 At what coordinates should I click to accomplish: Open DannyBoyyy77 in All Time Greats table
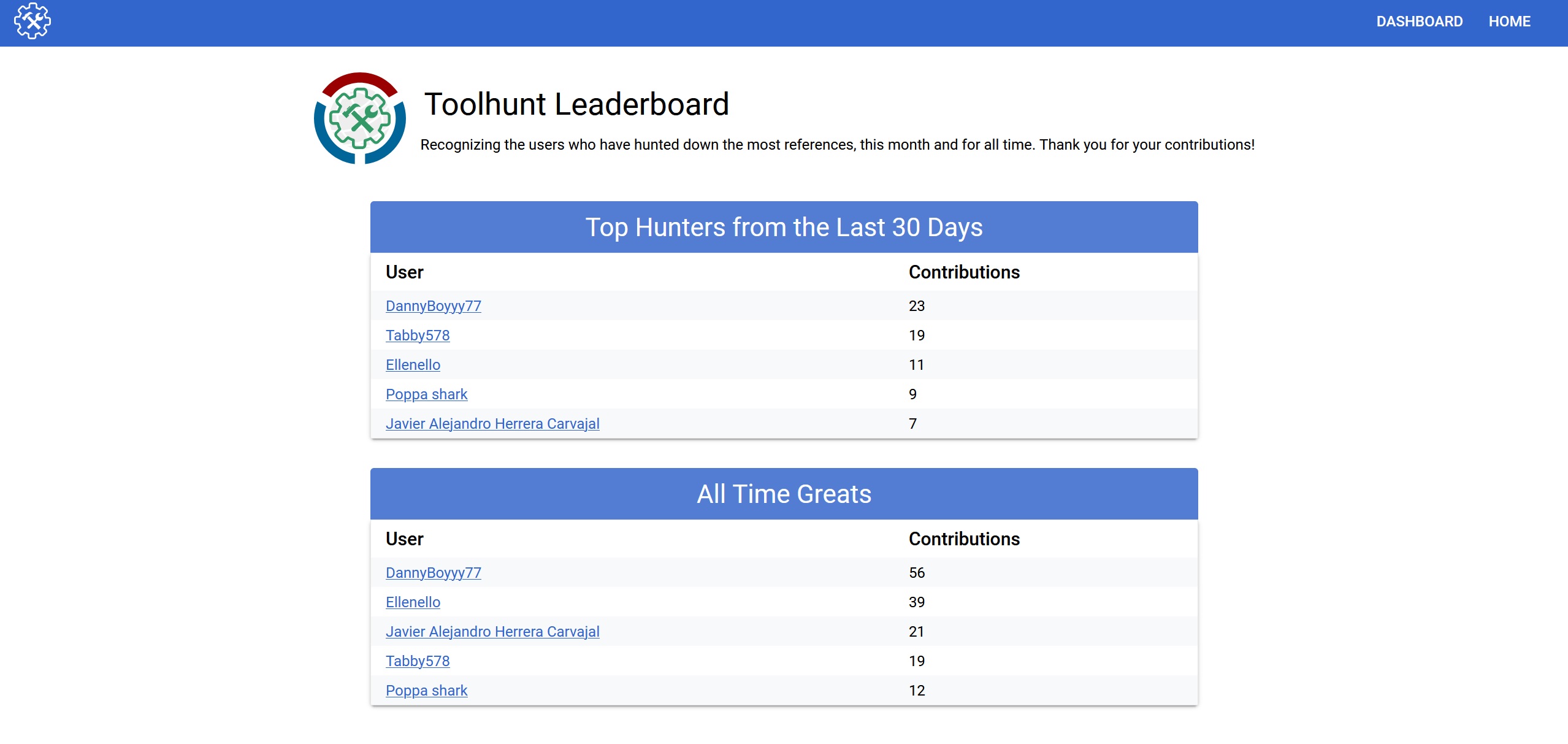point(434,572)
